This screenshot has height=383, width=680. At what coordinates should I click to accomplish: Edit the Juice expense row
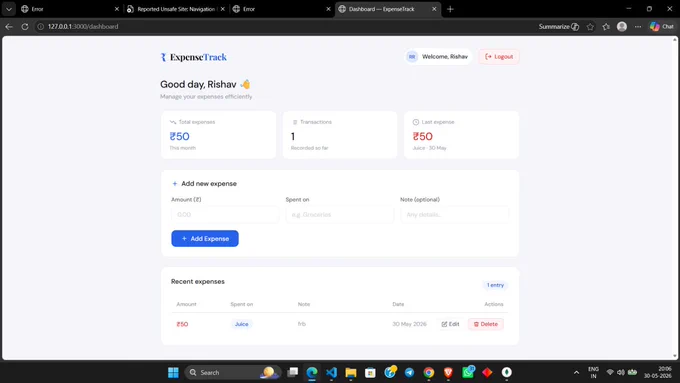click(x=450, y=324)
